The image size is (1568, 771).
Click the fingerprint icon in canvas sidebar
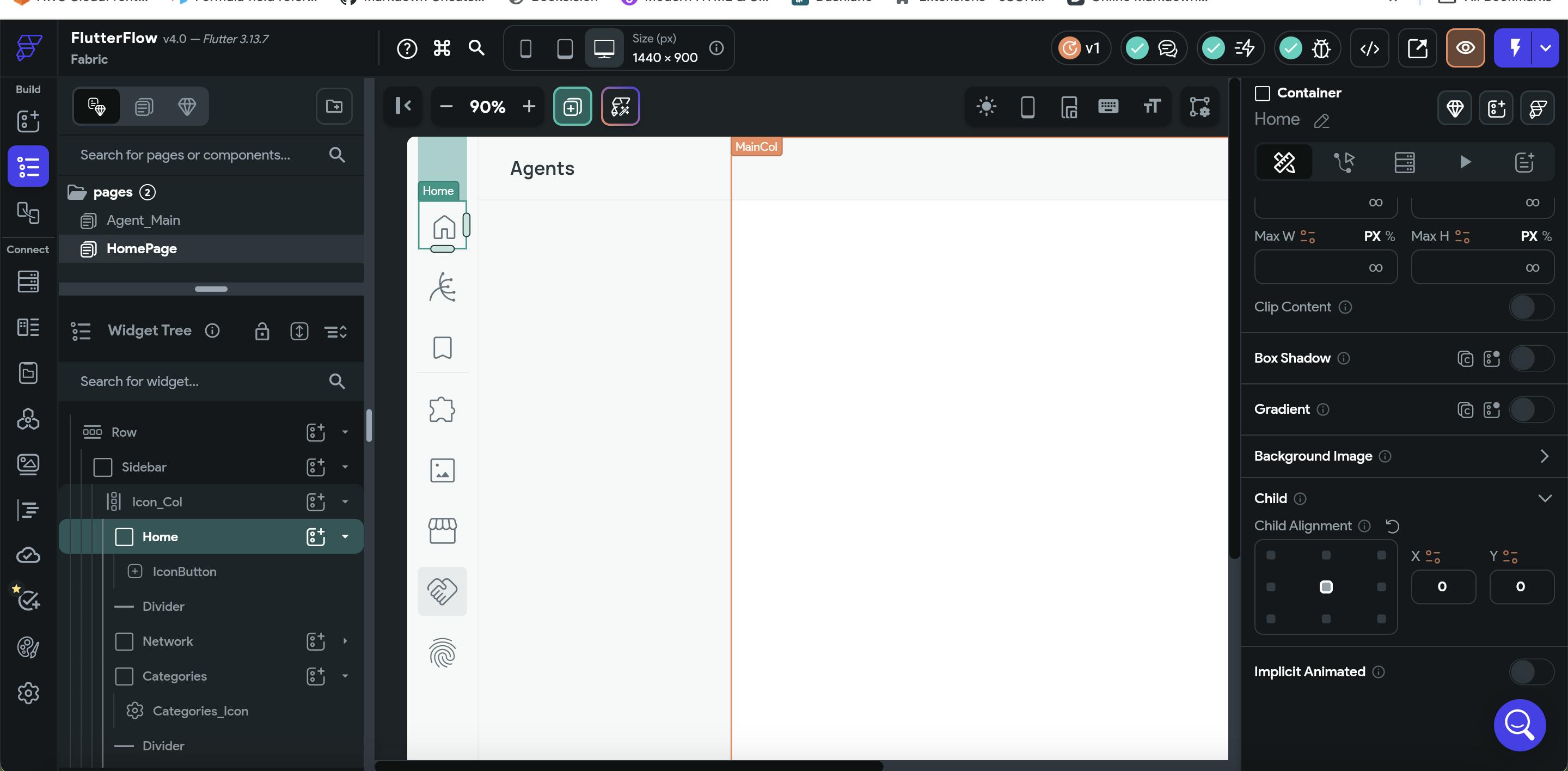coord(443,653)
